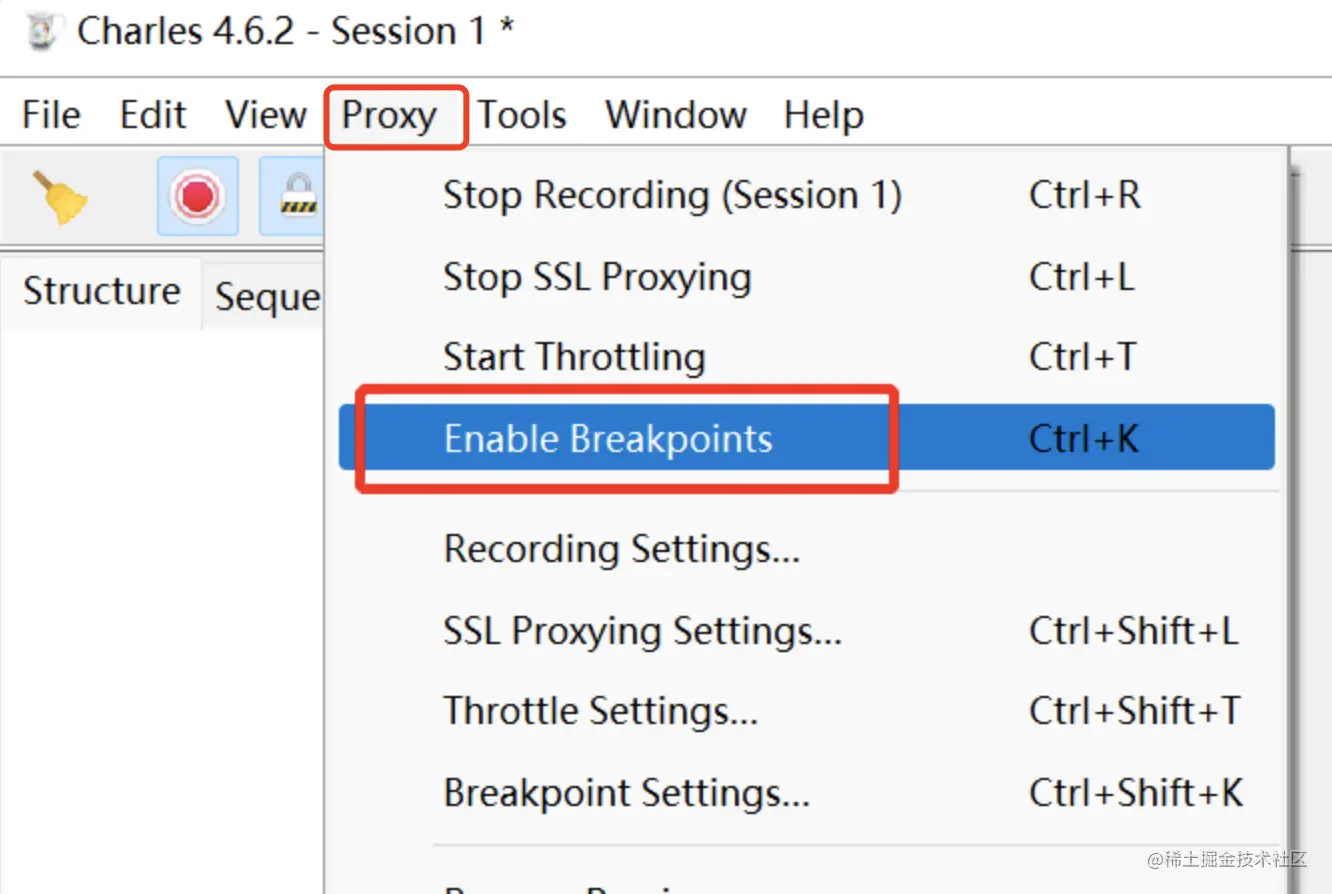1332x894 pixels.
Task: Switch to the Structure tab
Action: 102,292
